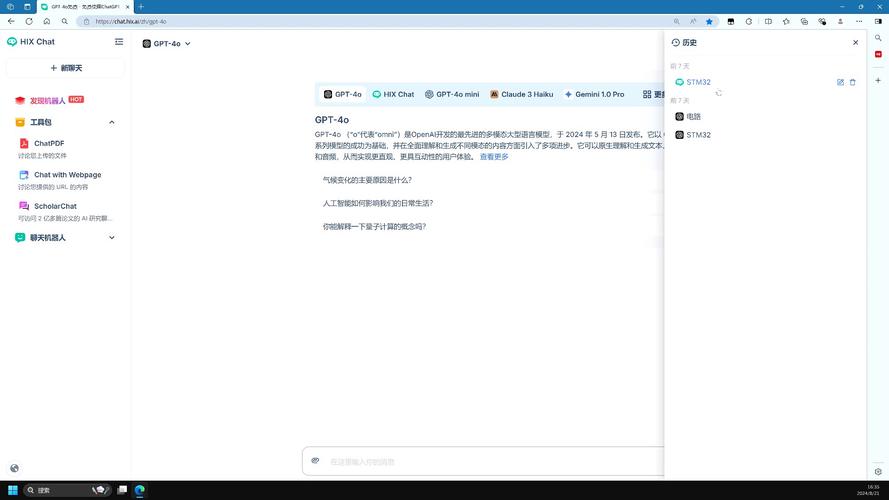Select GPT-4o mini model tab

coord(452,95)
